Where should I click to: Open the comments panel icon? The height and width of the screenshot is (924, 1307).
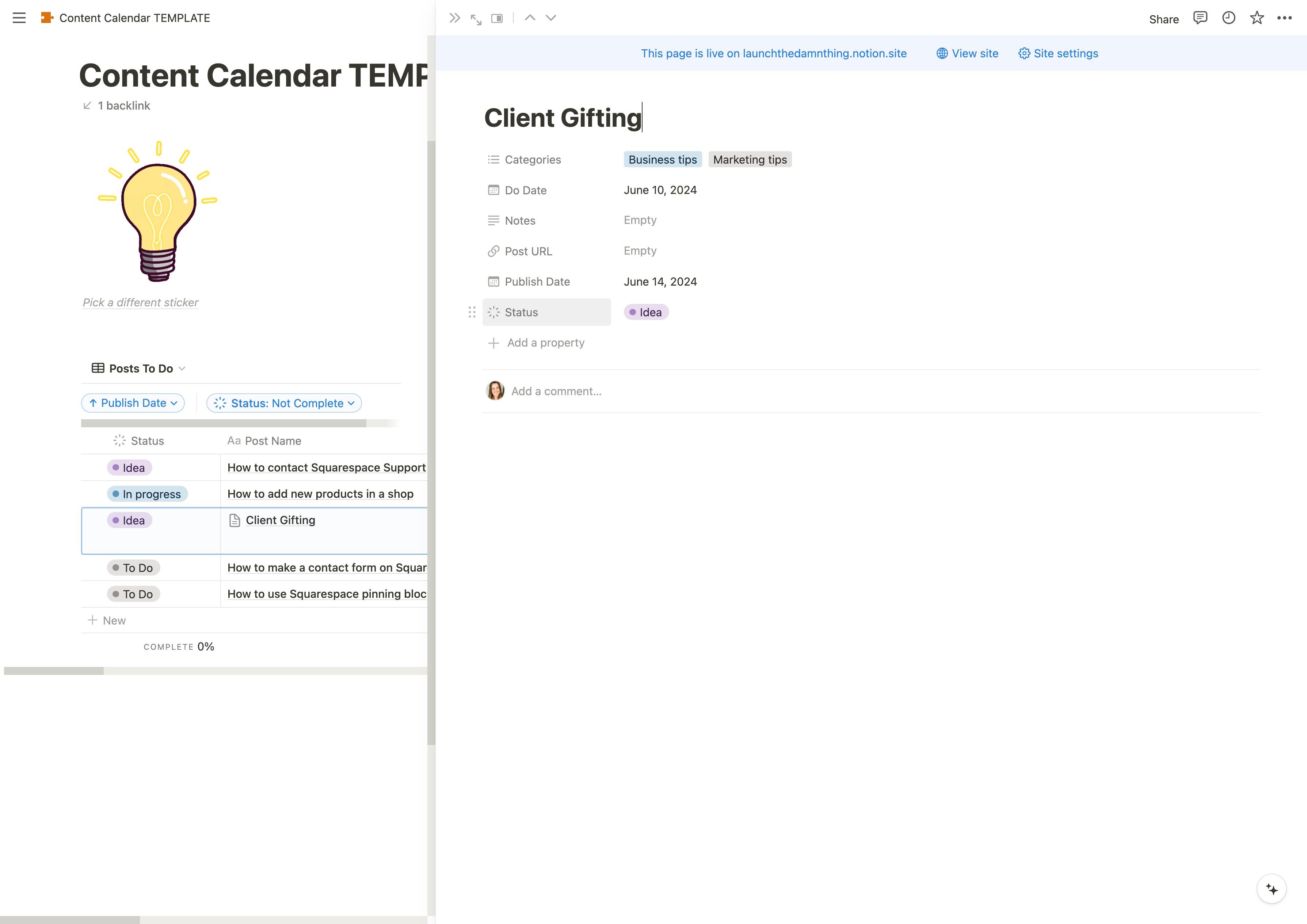coord(1200,18)
